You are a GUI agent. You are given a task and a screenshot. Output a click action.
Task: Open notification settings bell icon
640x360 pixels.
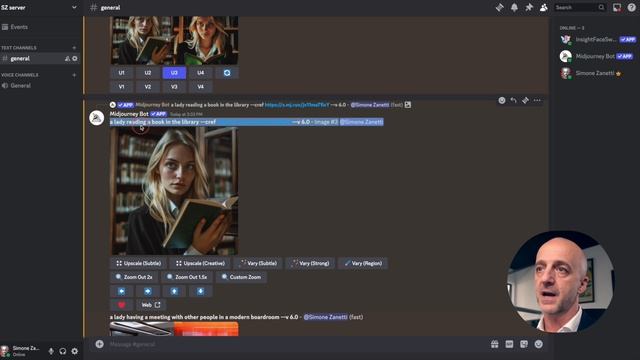click(514, 7)
